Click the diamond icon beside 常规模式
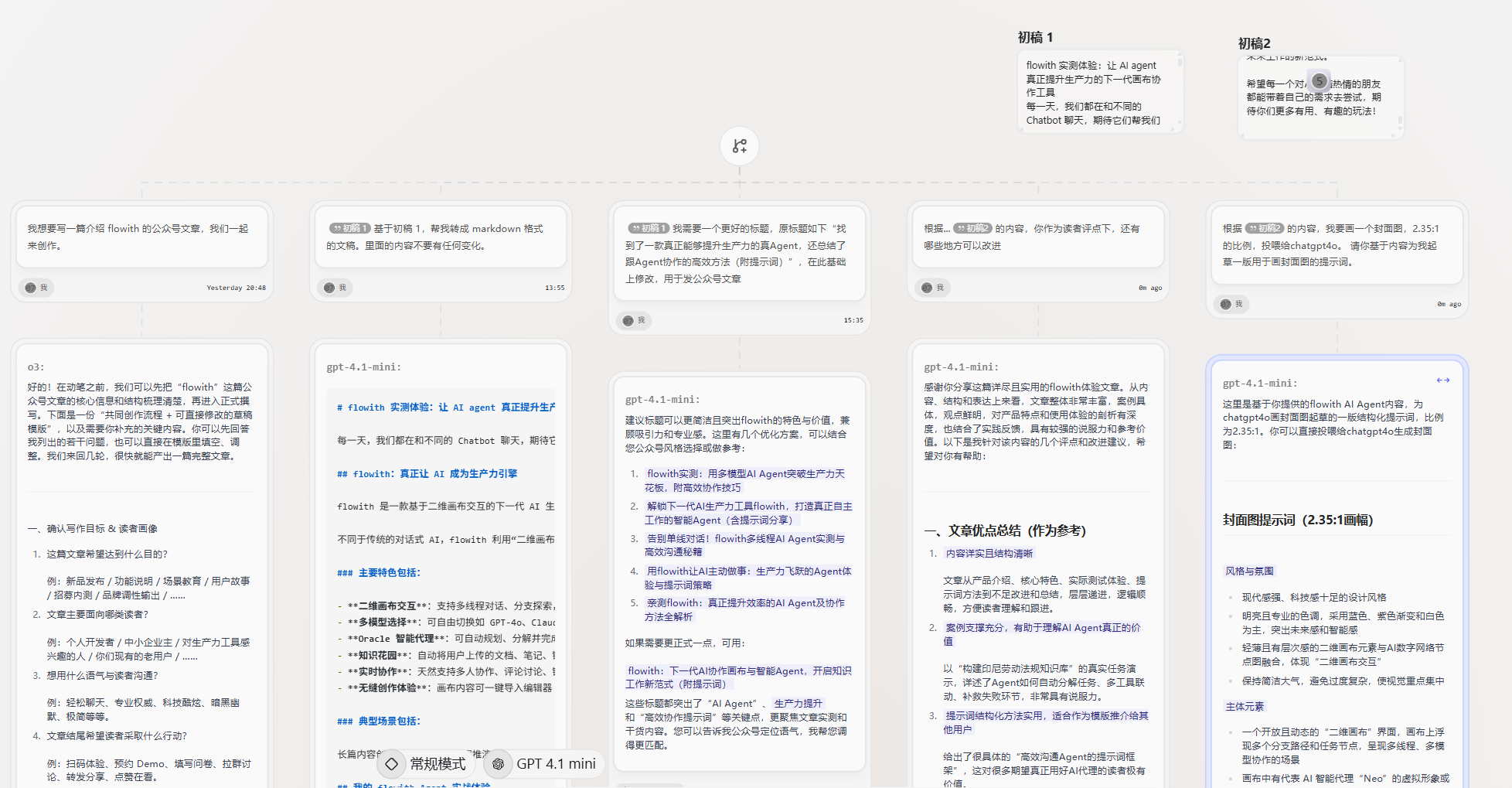This screenshot has height=788, width=1512. pyautogui.click(x=392, y=764)
